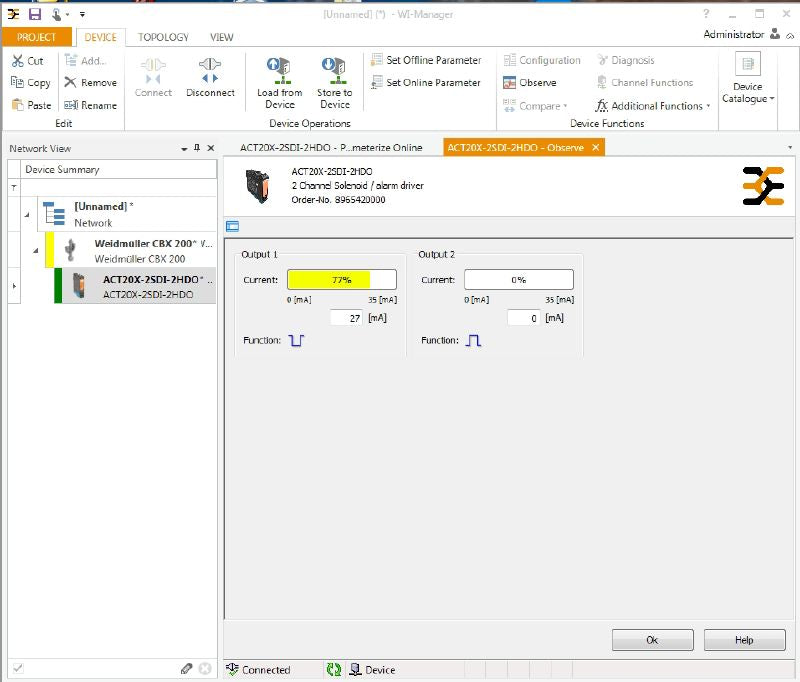The width and height of the screenshot is (800, 682).
Task: Click Output 2 function waveform icon
Action: coord(474,341)
